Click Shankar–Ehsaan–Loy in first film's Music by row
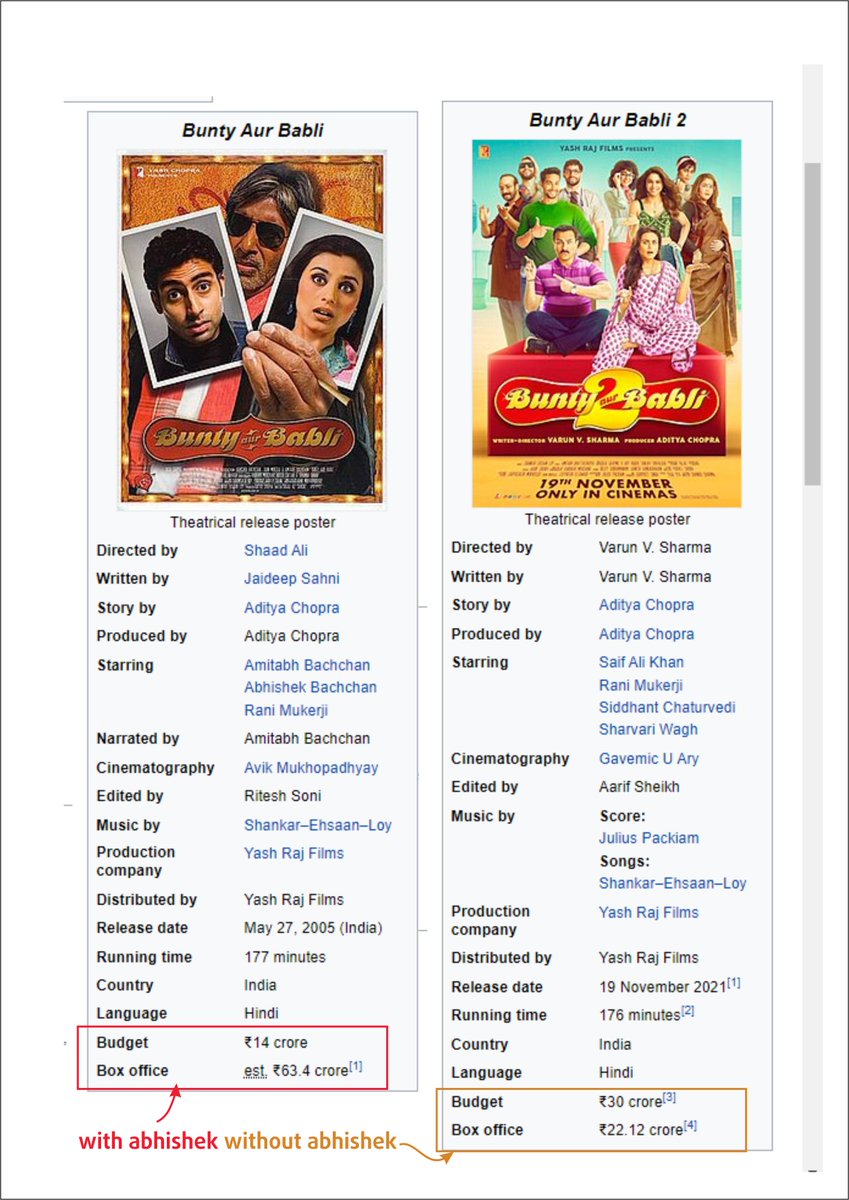The width and height of the screenshot is (849, 1200). point(318,825)
